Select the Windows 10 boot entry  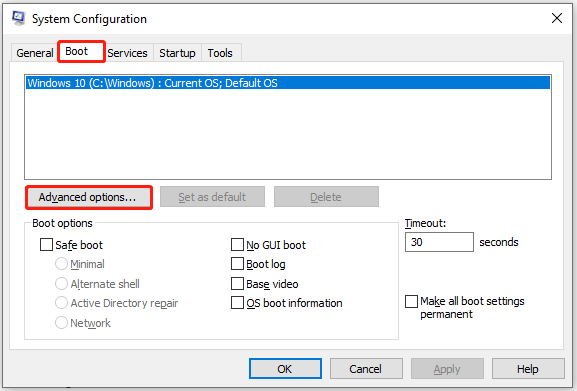288,83
